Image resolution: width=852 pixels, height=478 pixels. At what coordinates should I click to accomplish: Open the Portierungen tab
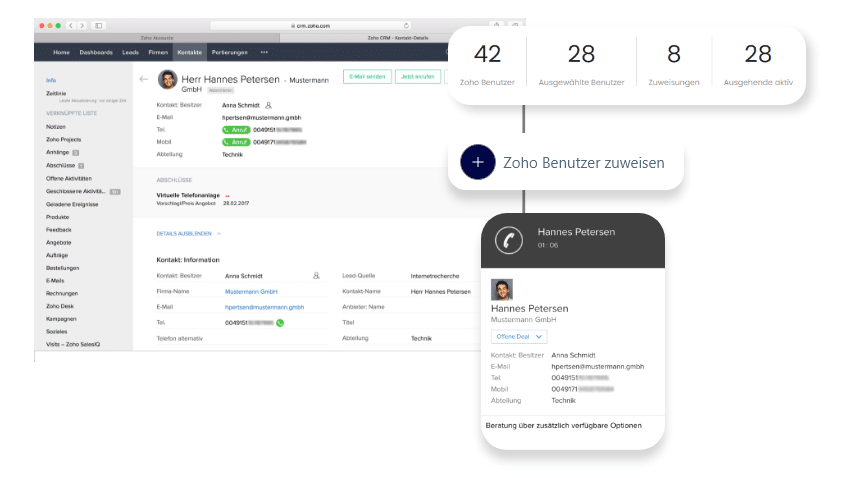point(229,52)
